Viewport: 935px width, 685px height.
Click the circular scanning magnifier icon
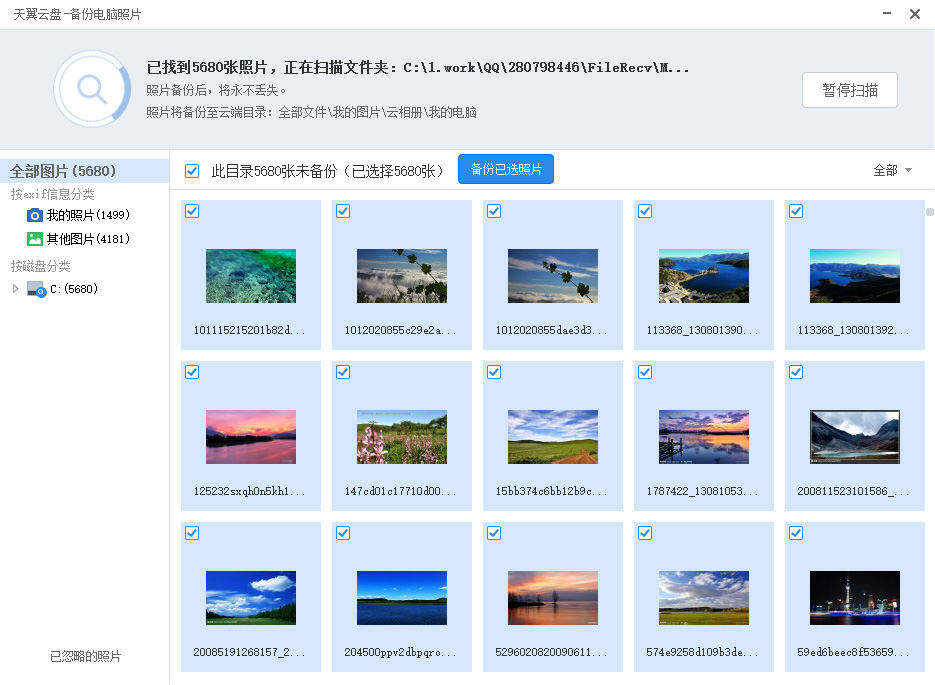[x=92, y=88]
